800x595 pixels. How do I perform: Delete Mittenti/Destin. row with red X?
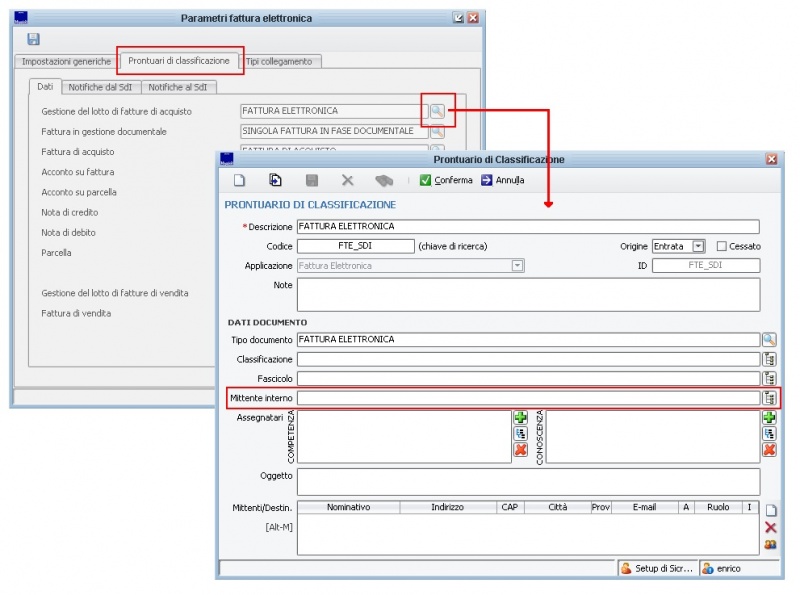point(770,528)
